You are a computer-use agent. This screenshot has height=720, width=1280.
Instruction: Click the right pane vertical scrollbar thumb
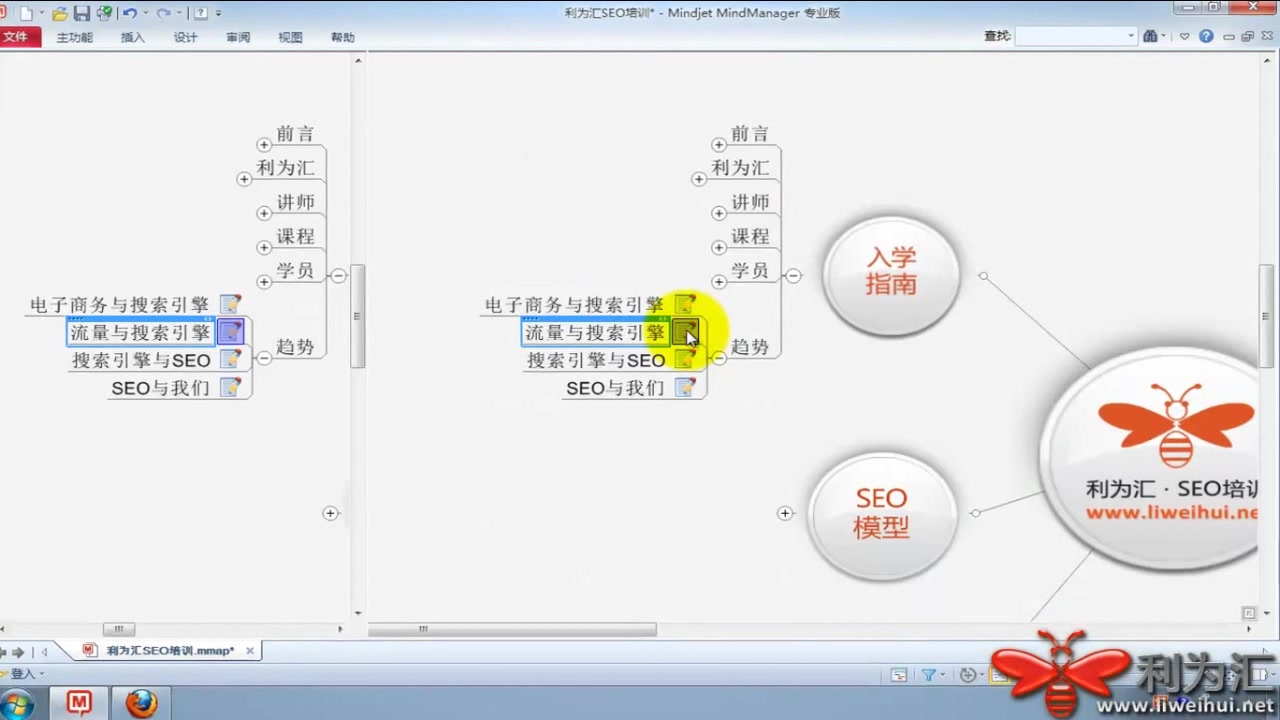pos(1266,318)
